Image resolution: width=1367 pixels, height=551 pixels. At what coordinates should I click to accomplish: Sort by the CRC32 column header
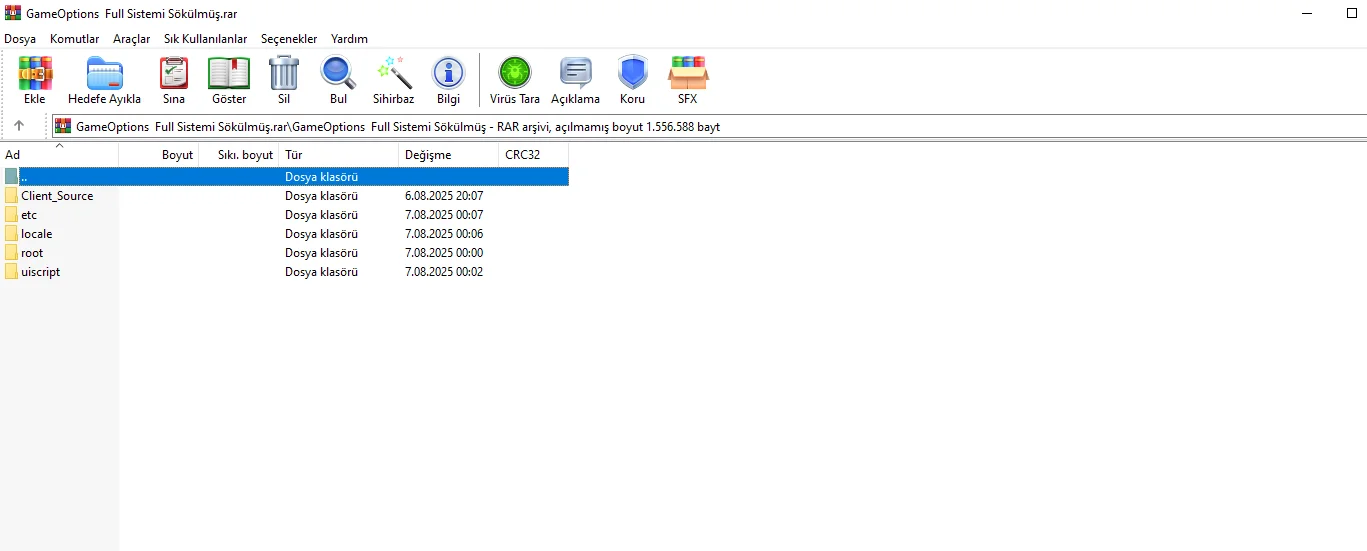534,155
